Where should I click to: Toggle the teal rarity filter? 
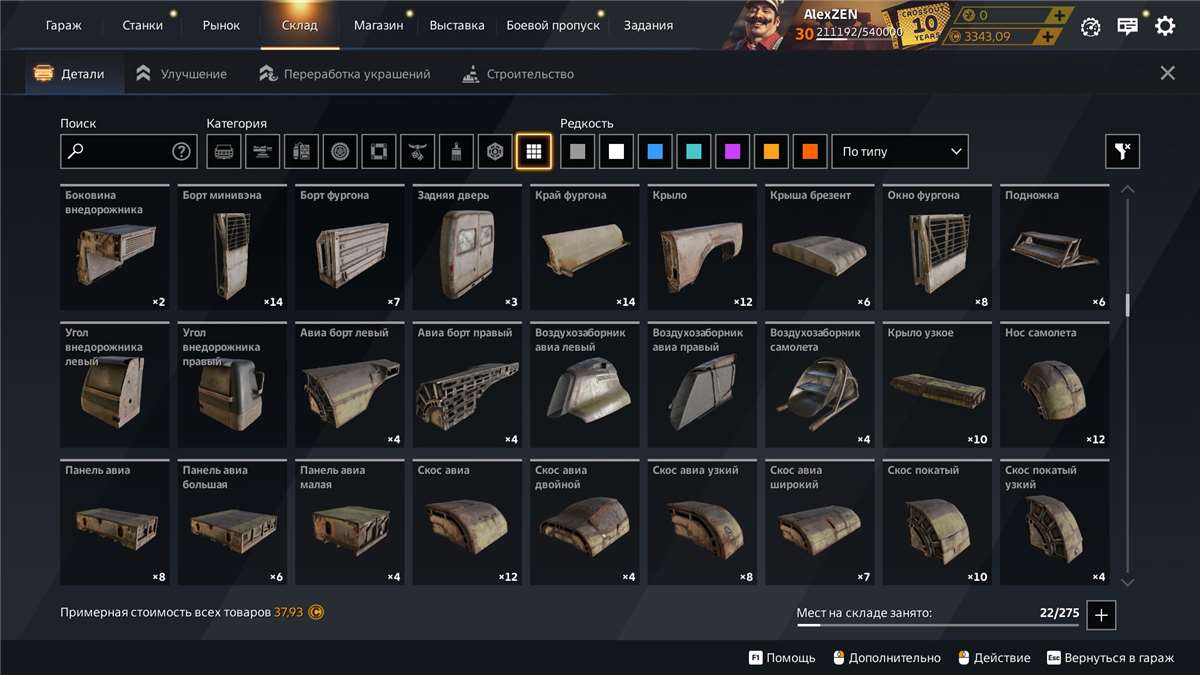[693, 152]
